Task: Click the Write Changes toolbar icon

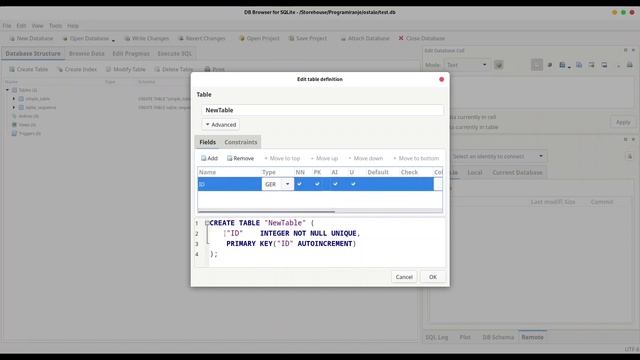Action: 146,38
